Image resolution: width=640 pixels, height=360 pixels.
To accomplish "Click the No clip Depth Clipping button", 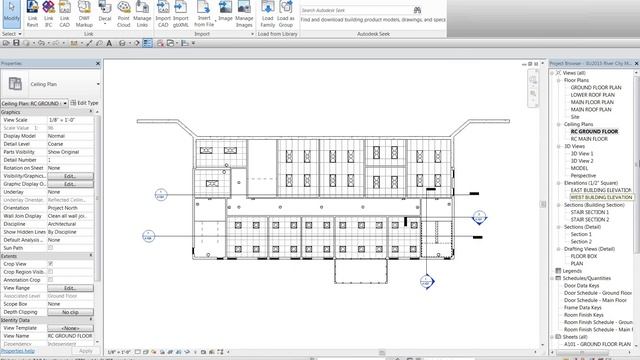I will 70,312.
